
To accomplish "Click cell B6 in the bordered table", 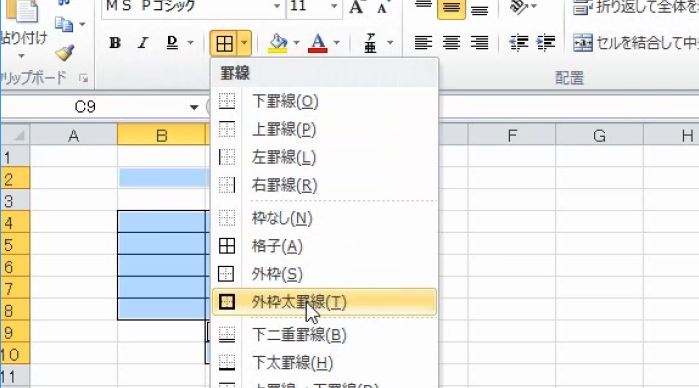I will [162, 266].
